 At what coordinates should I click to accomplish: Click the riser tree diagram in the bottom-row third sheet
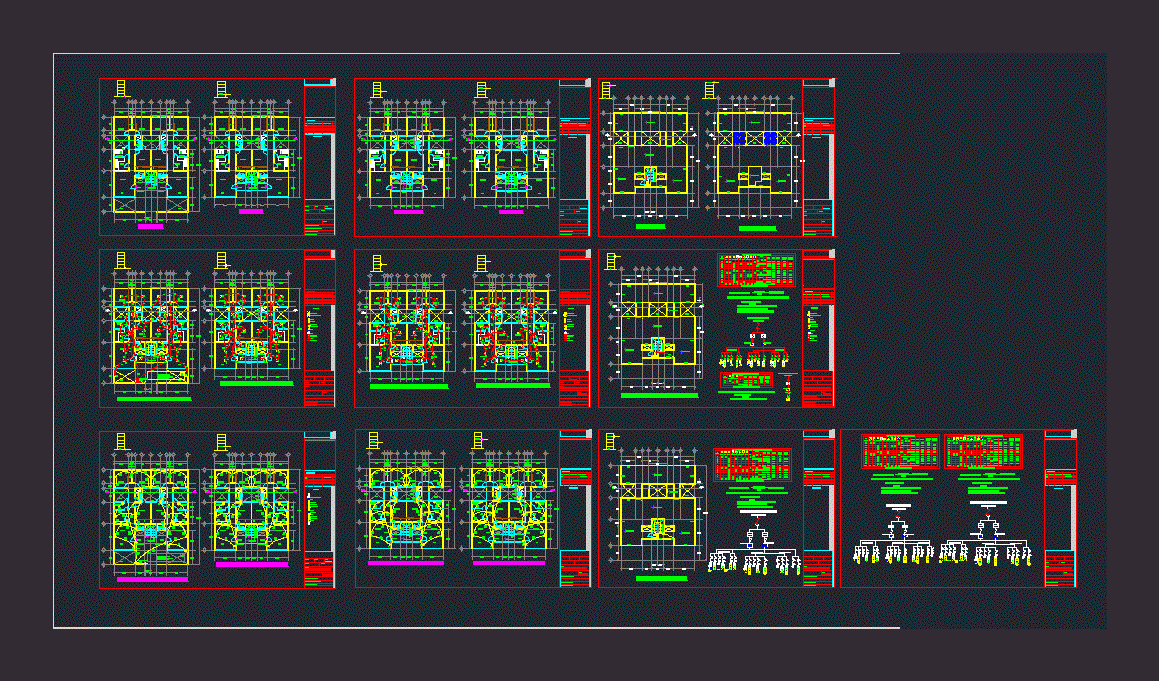(x=755, y=552)
